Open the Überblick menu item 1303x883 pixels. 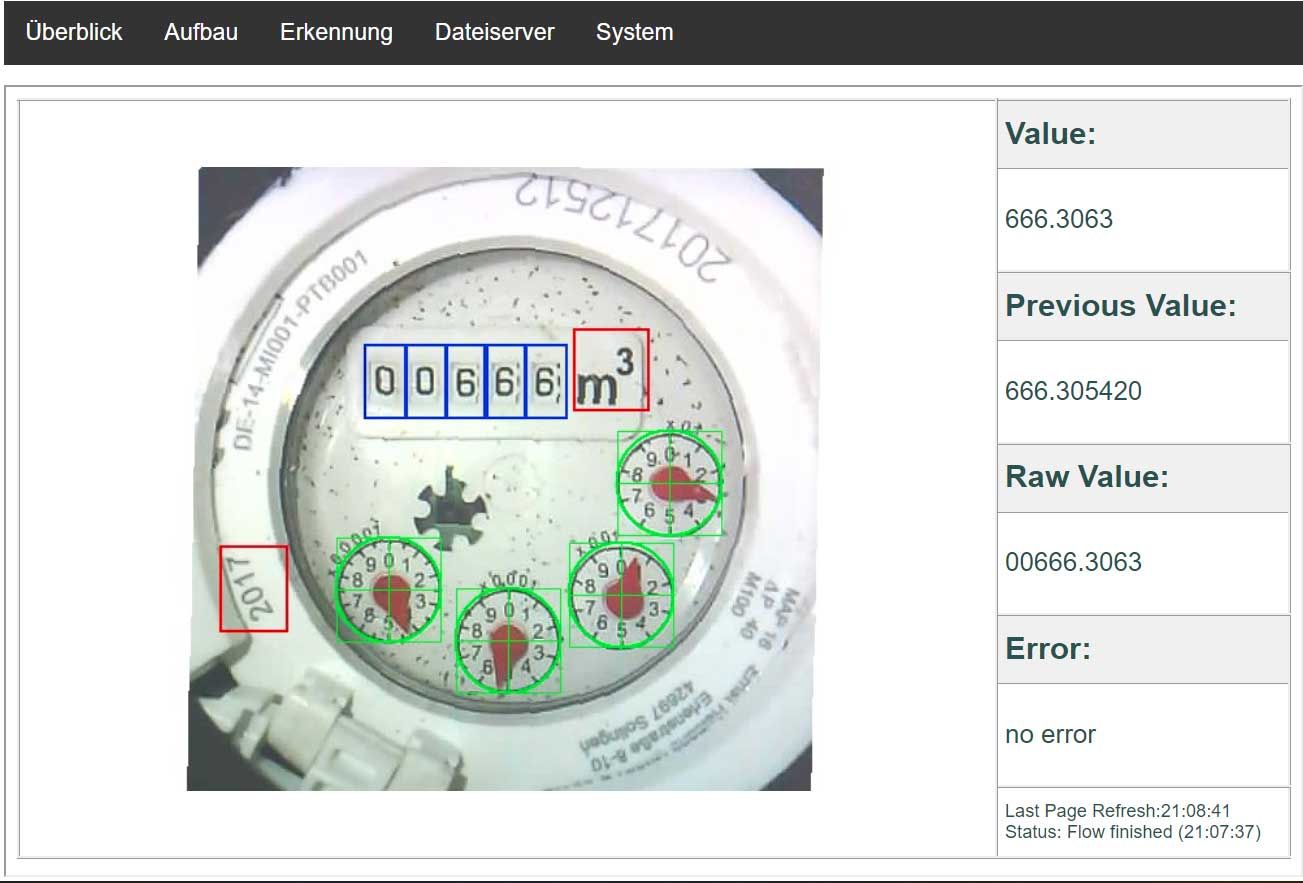click(74, 32)
